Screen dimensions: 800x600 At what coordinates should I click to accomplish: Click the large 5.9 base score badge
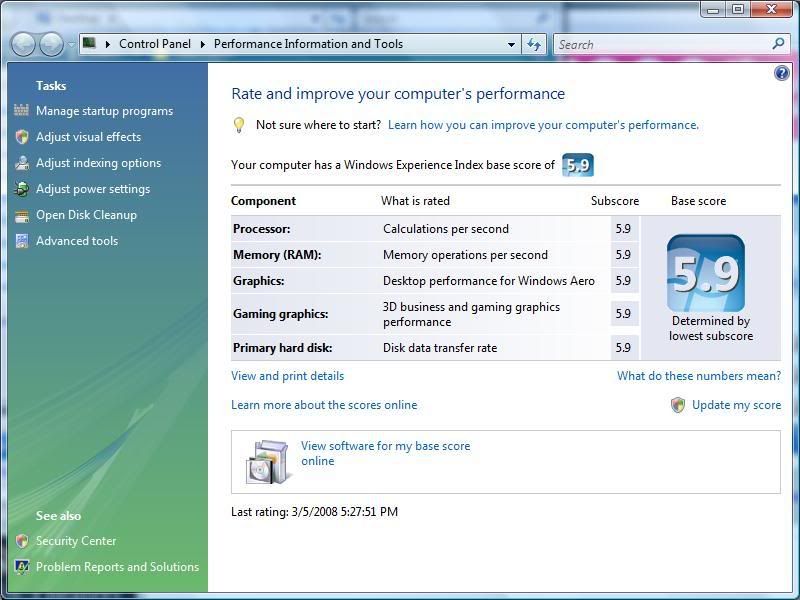[x=706, y=273]
